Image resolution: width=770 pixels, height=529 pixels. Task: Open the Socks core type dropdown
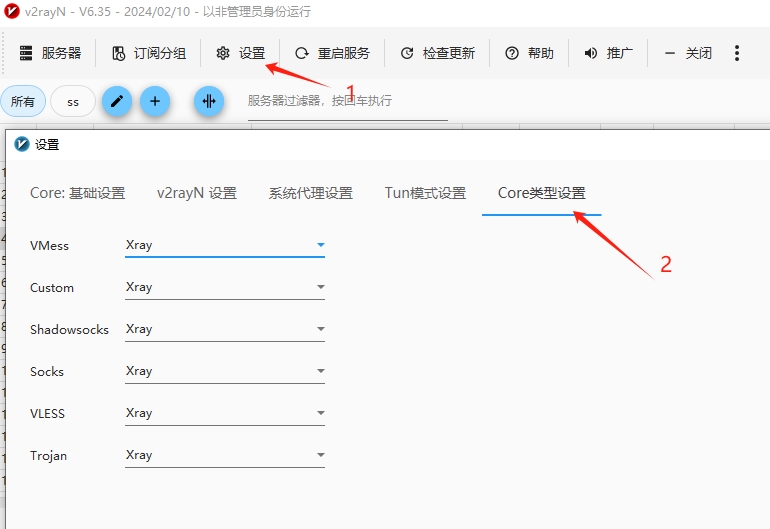pyautogui.click(x=225, y=371)
